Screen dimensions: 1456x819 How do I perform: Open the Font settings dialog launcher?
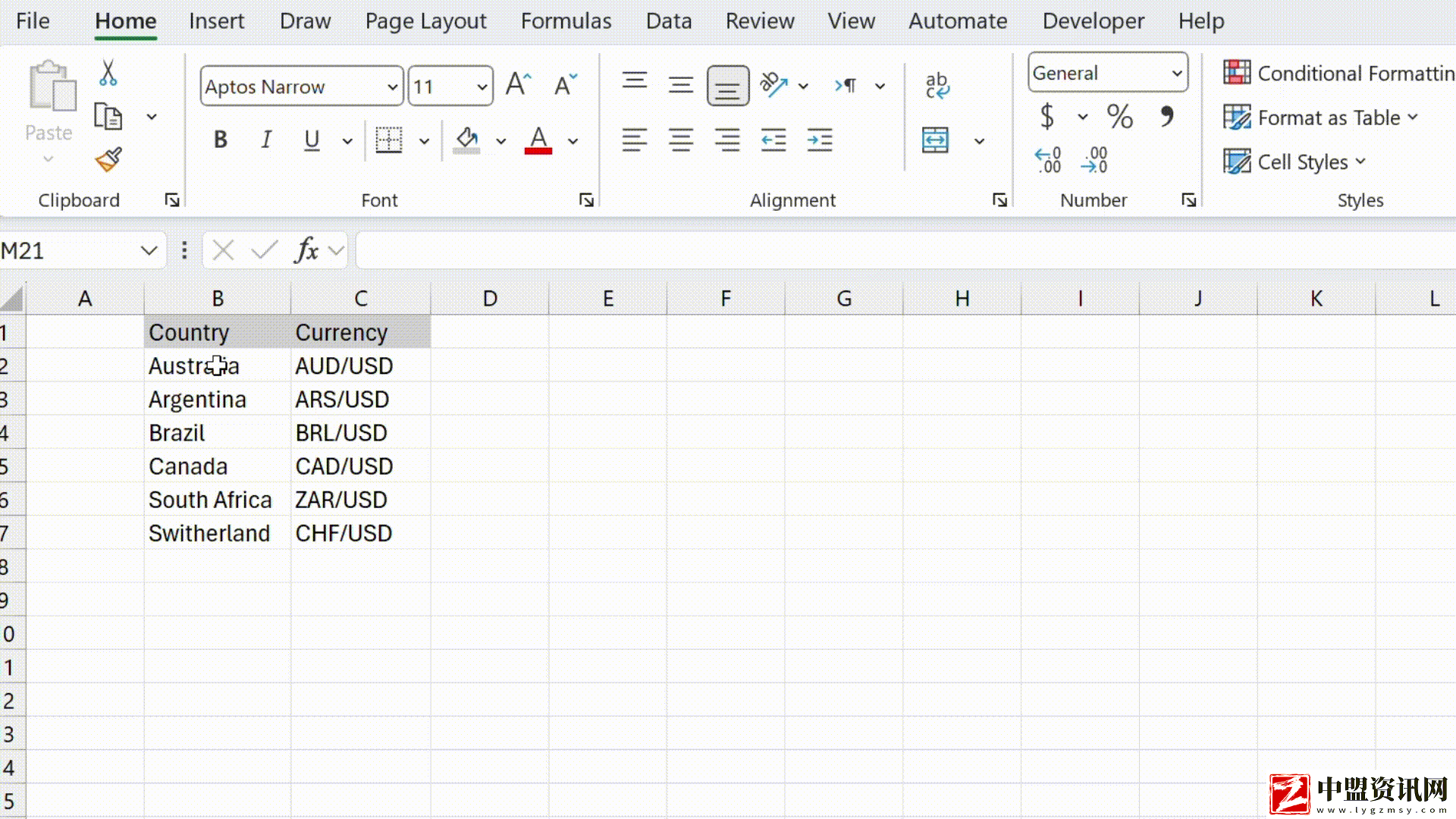tap(586, 199)
